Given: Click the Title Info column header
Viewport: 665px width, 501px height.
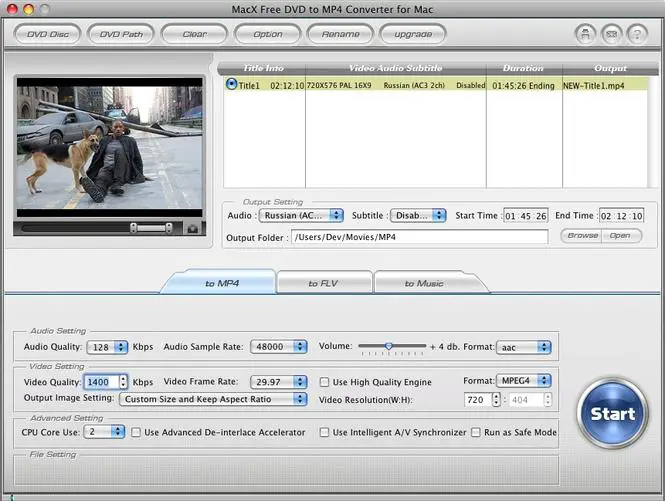Looking at the screenshot, I should click(263, 68).
